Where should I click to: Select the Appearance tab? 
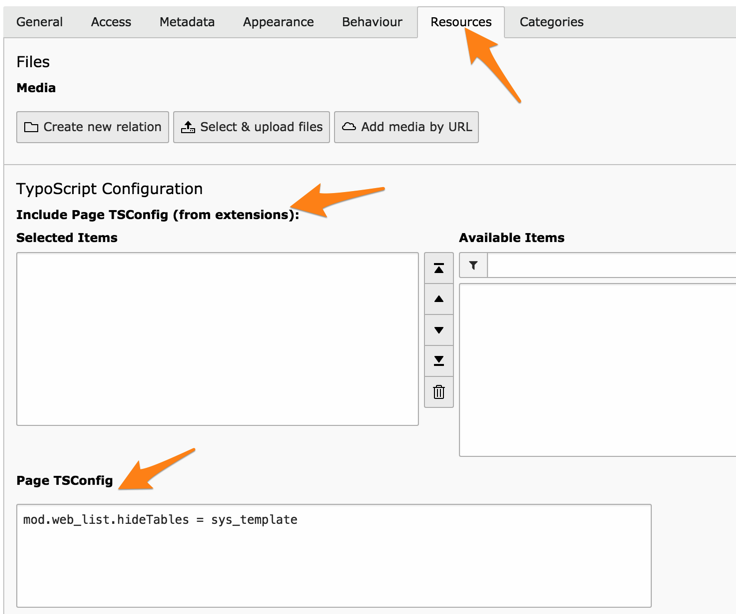278,22
